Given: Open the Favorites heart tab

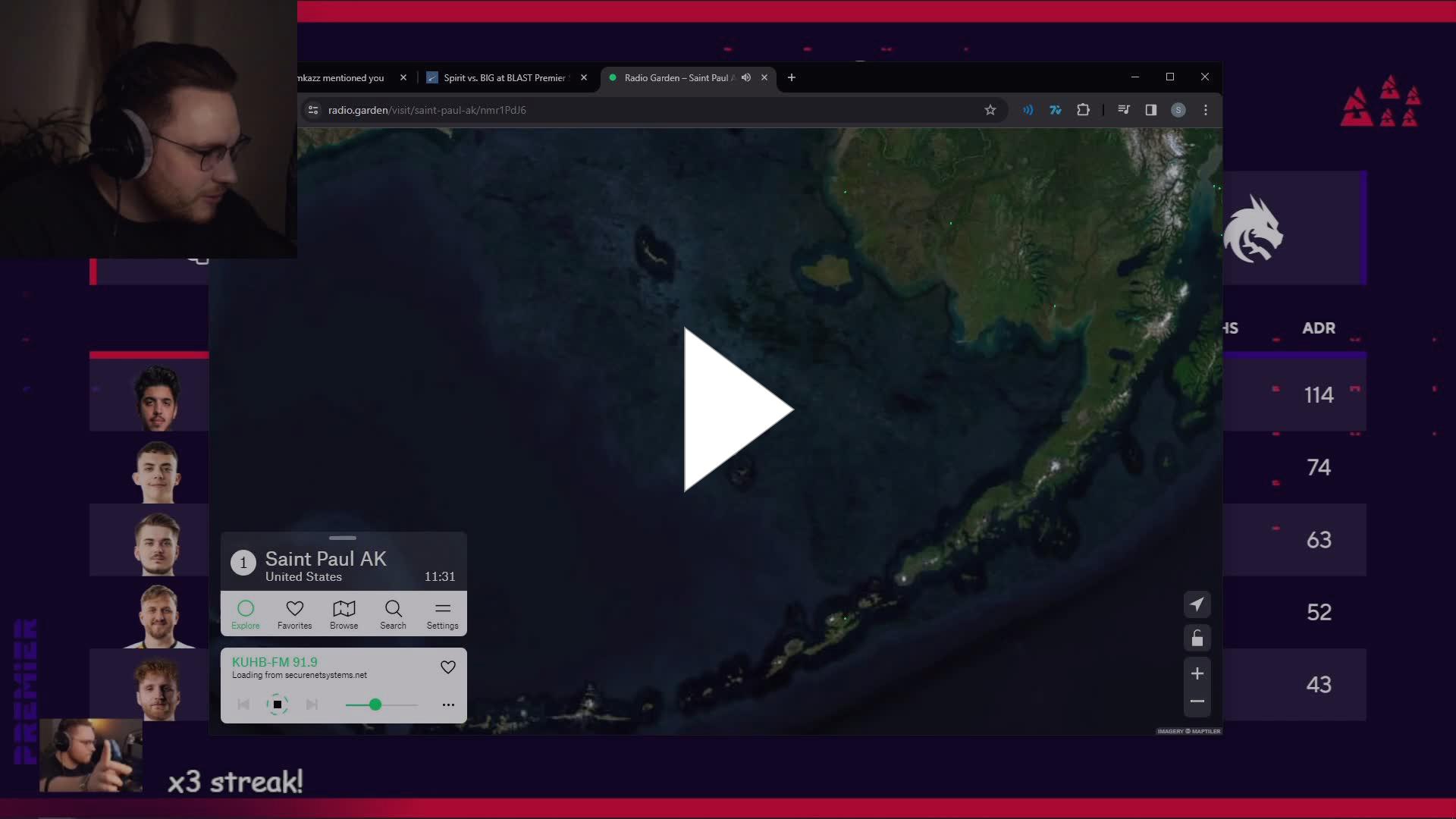Looking at the screenshot, I should pos(294,614).
